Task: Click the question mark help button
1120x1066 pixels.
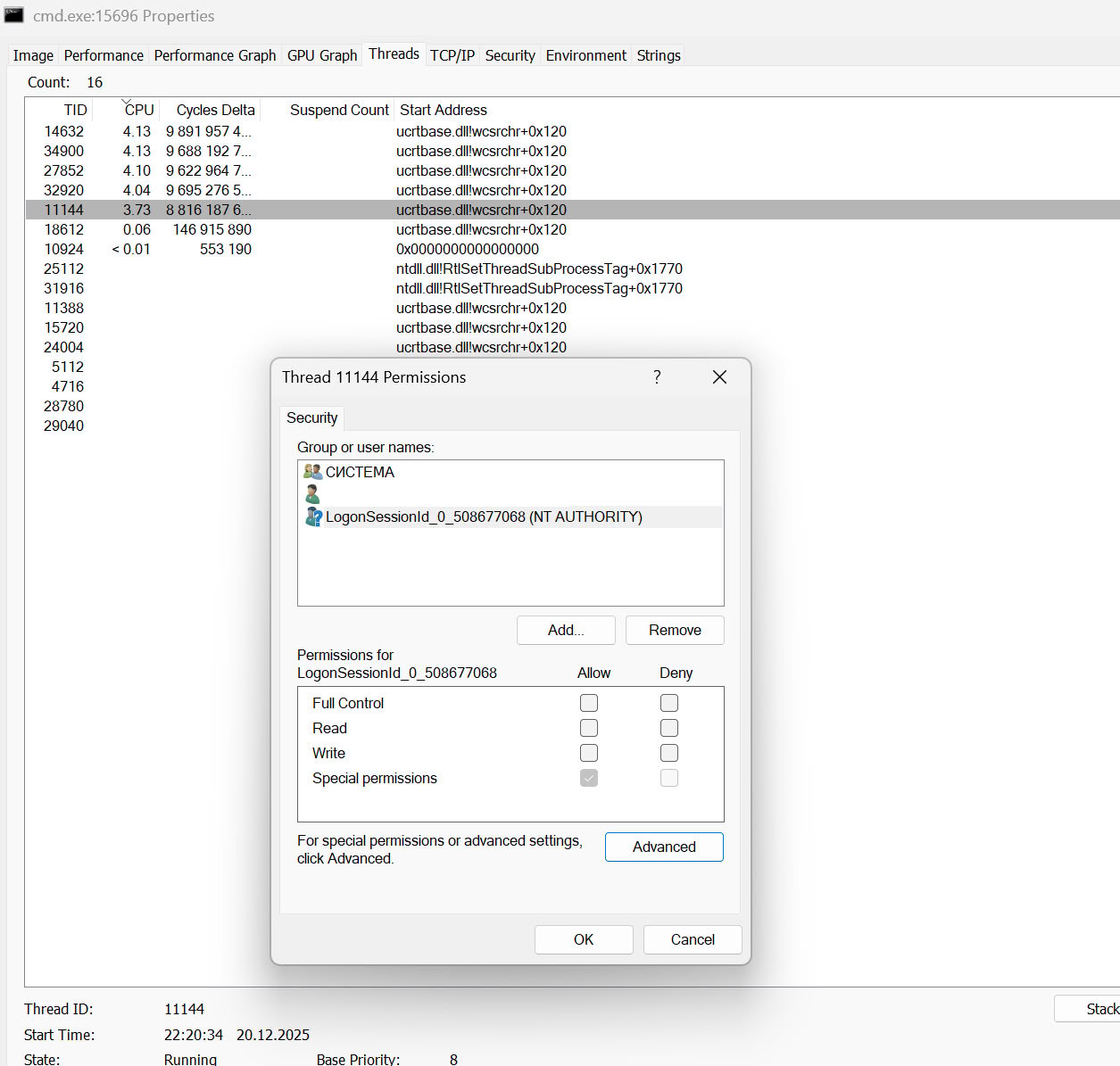Action: point(657,376)
